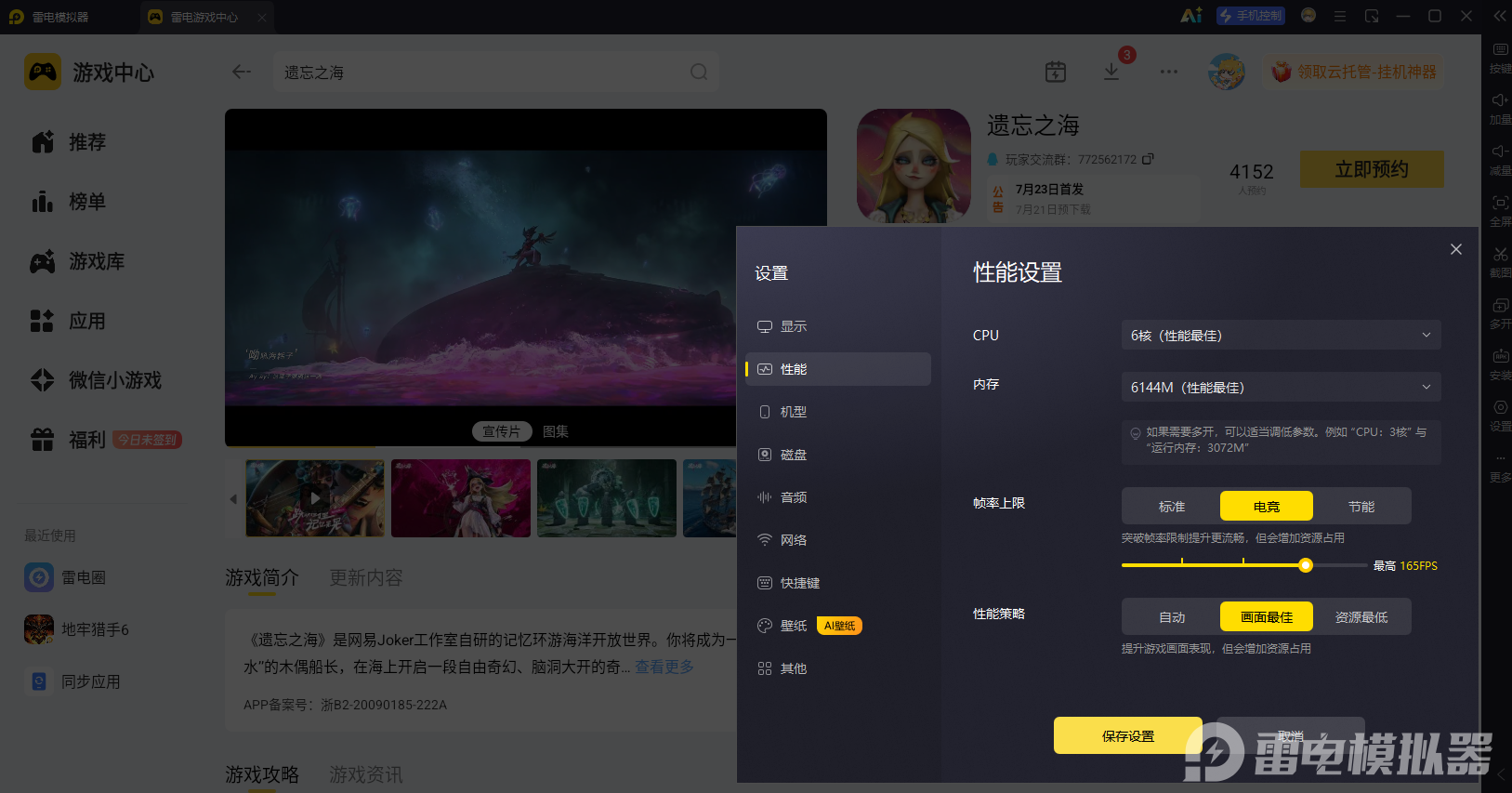Click the user avatar in game center
Screen dimensions: 1512x793
click(x=1227, y=72)
